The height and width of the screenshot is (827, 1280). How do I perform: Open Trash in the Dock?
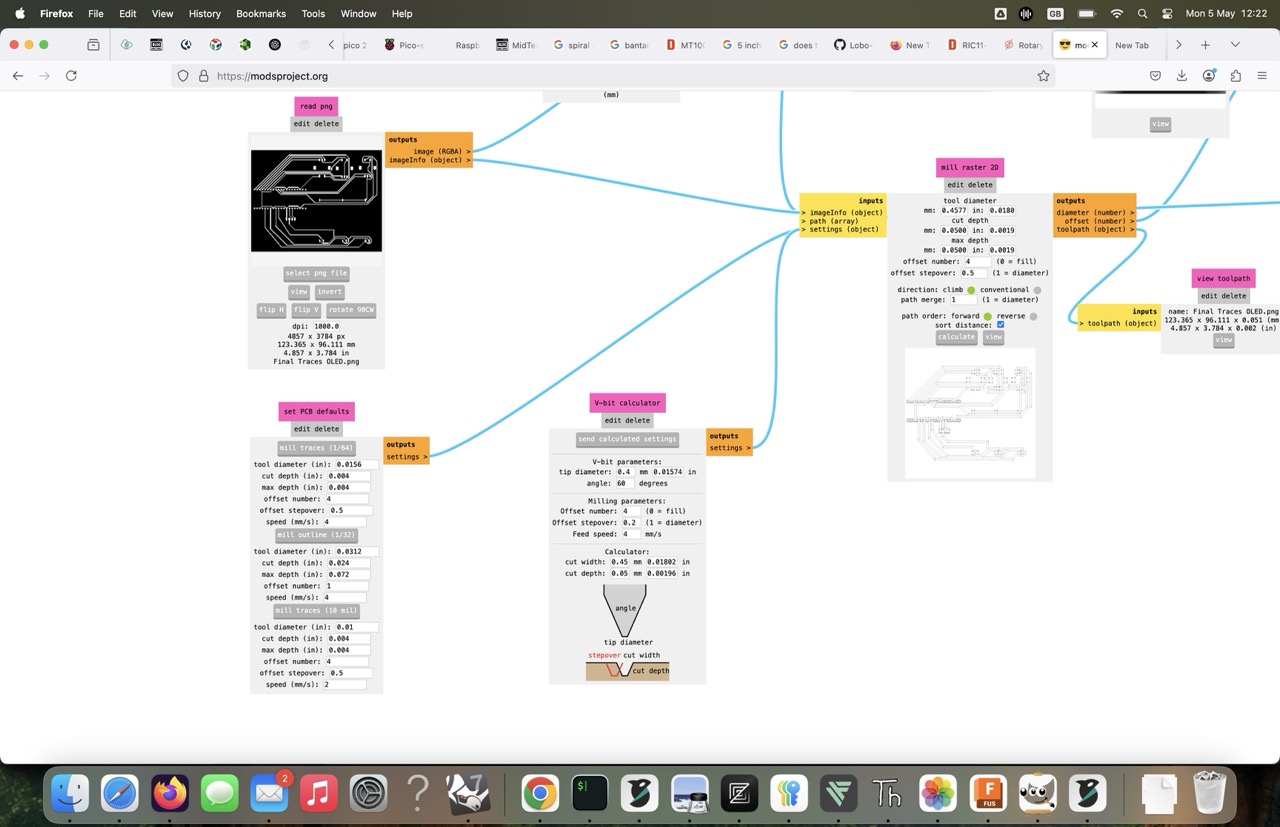point(1210,794)
